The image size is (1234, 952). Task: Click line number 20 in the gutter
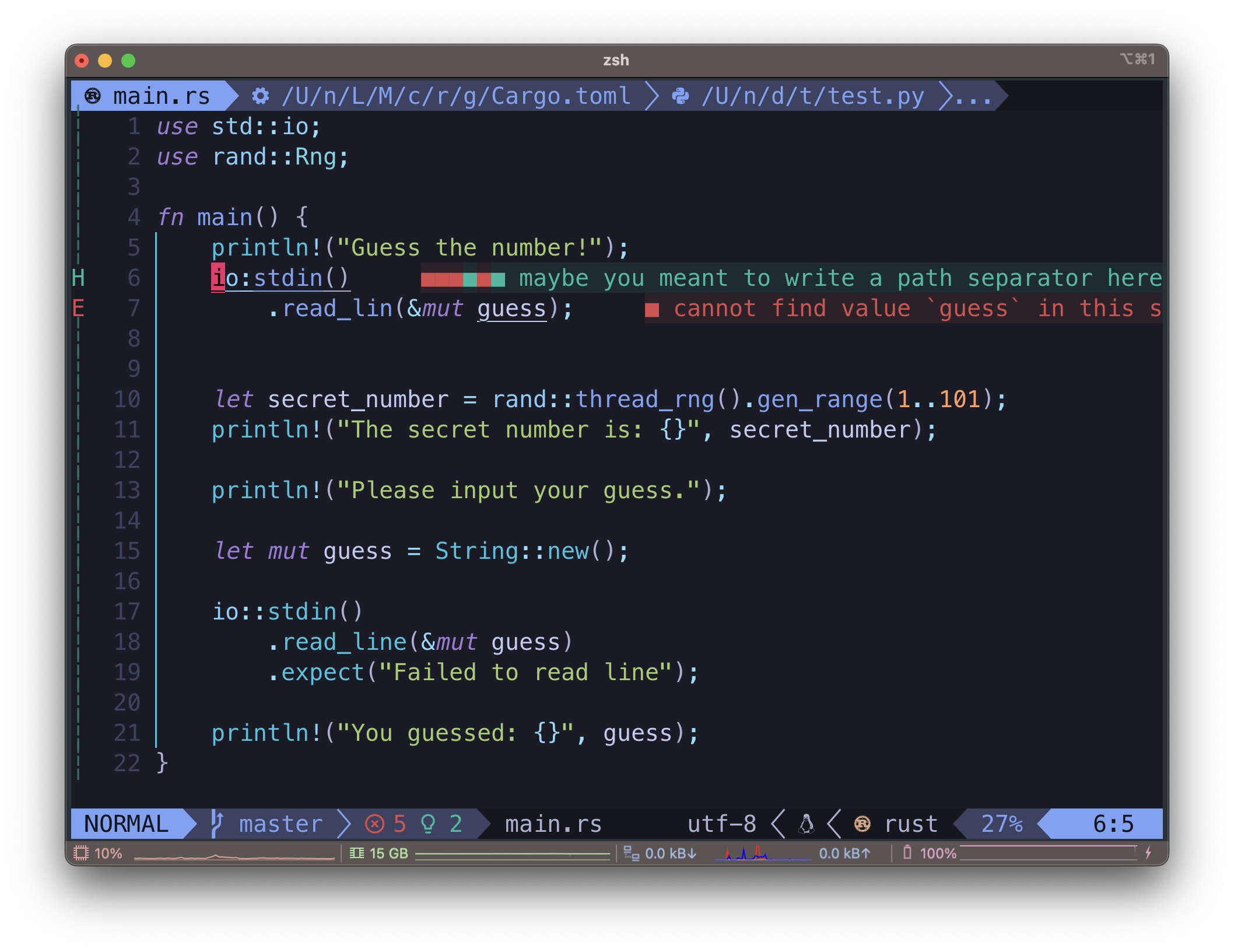tap(127, 702)
